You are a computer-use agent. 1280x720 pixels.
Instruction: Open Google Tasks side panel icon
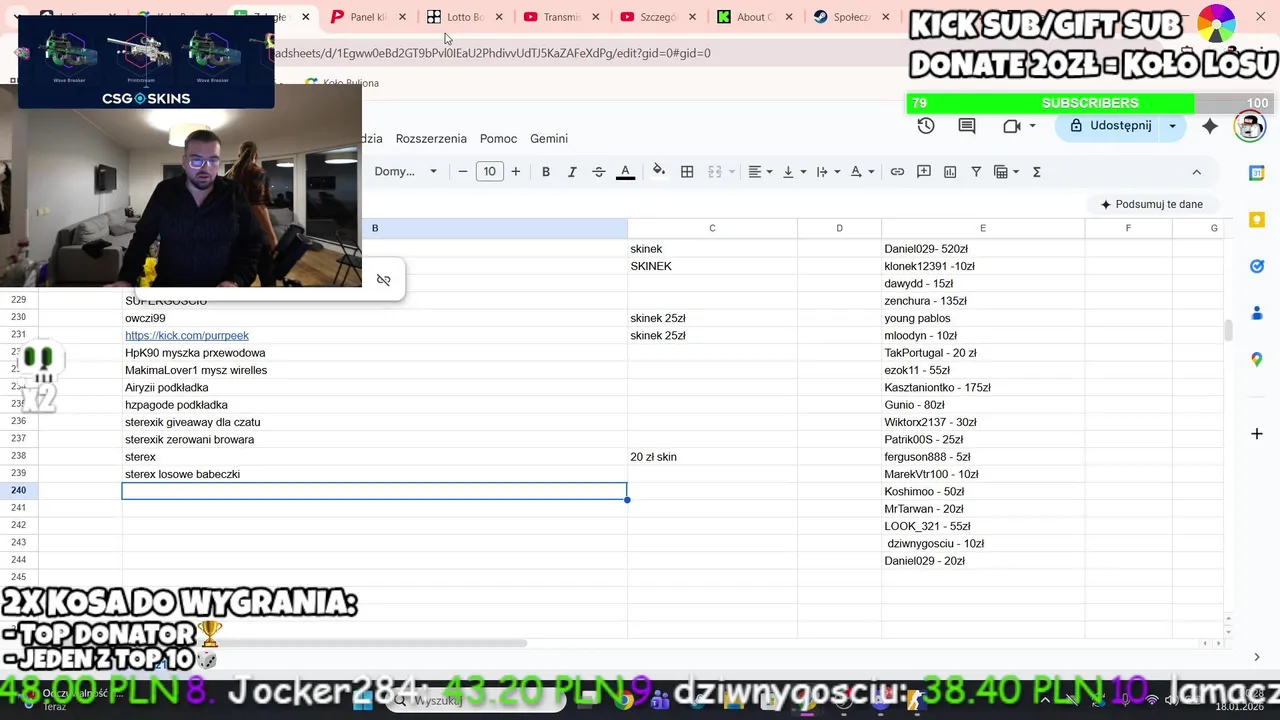[x=1257, y=266]
